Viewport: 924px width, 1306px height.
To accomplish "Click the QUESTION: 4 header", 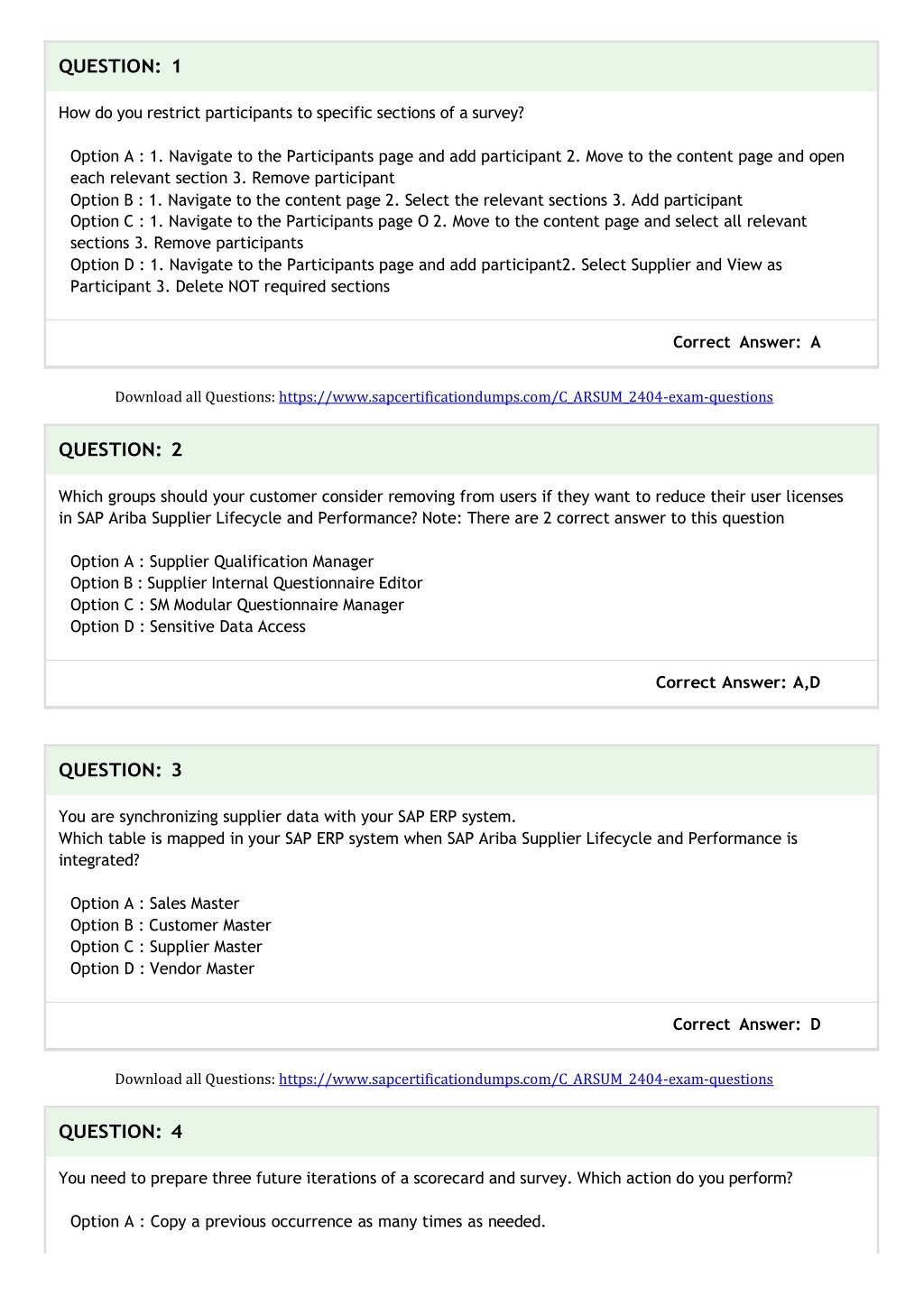I will (461, 1132).
